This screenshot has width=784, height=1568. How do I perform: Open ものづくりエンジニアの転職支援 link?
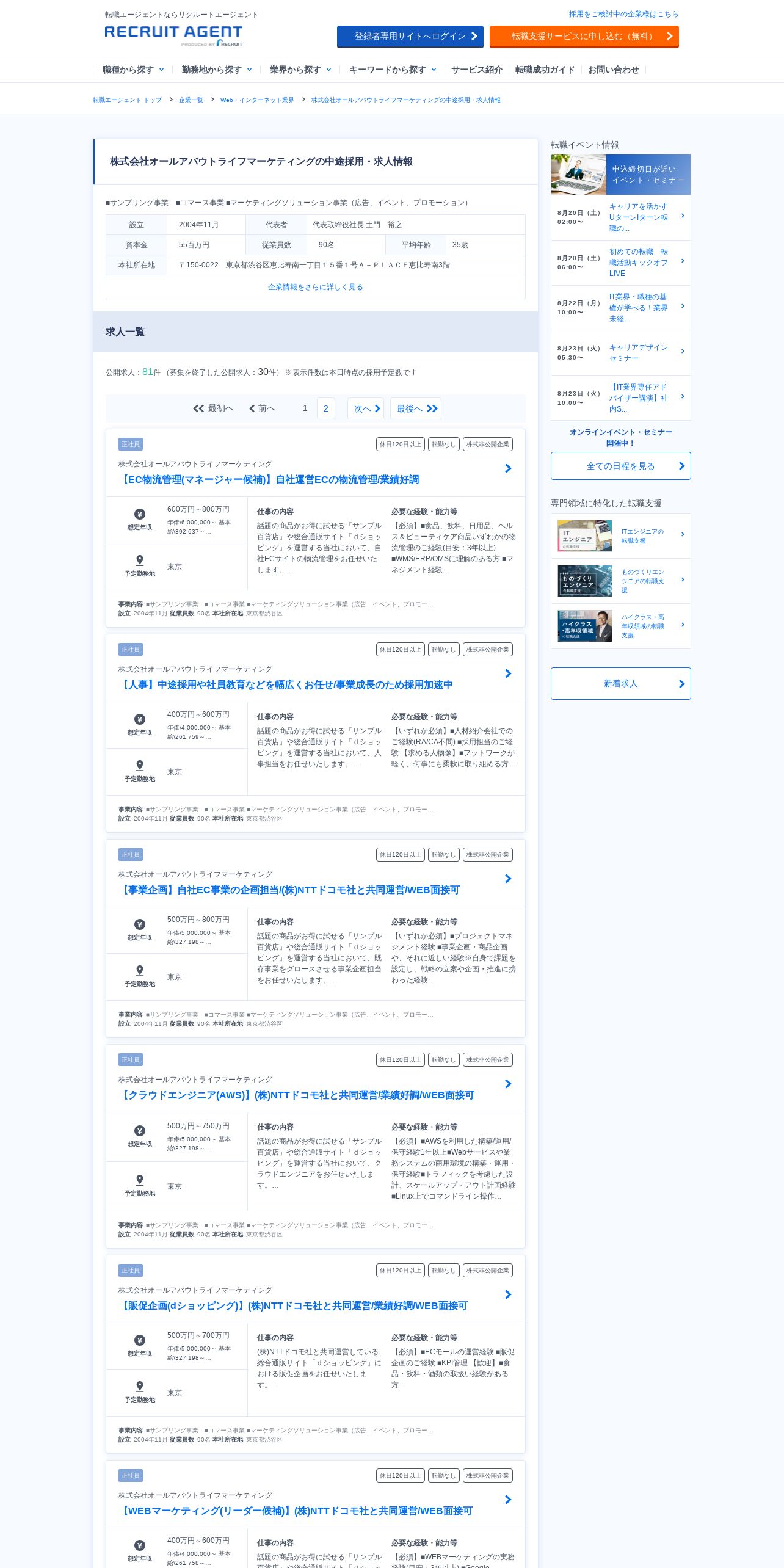(643, 581)
